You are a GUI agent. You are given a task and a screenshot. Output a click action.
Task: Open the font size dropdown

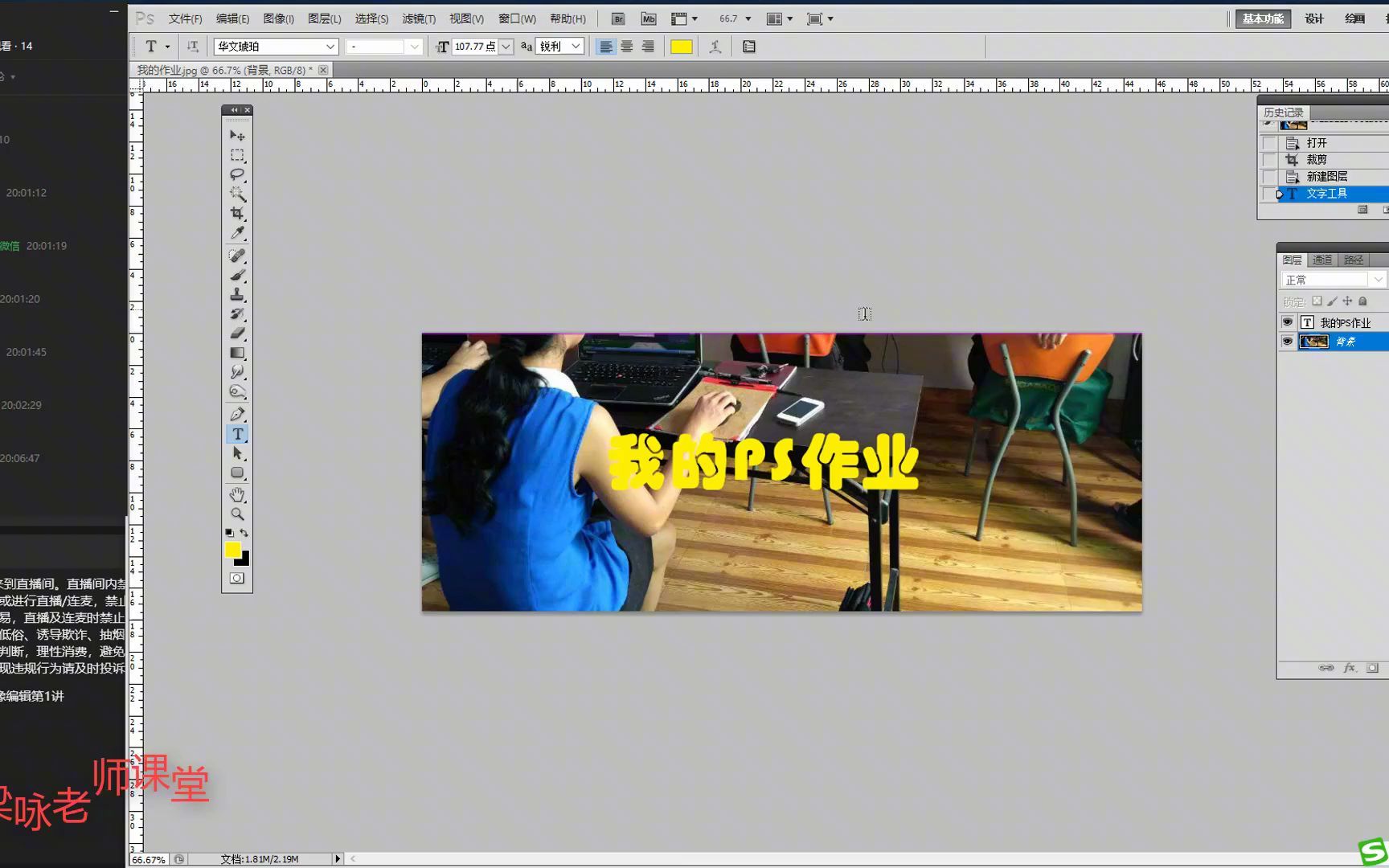506,47
